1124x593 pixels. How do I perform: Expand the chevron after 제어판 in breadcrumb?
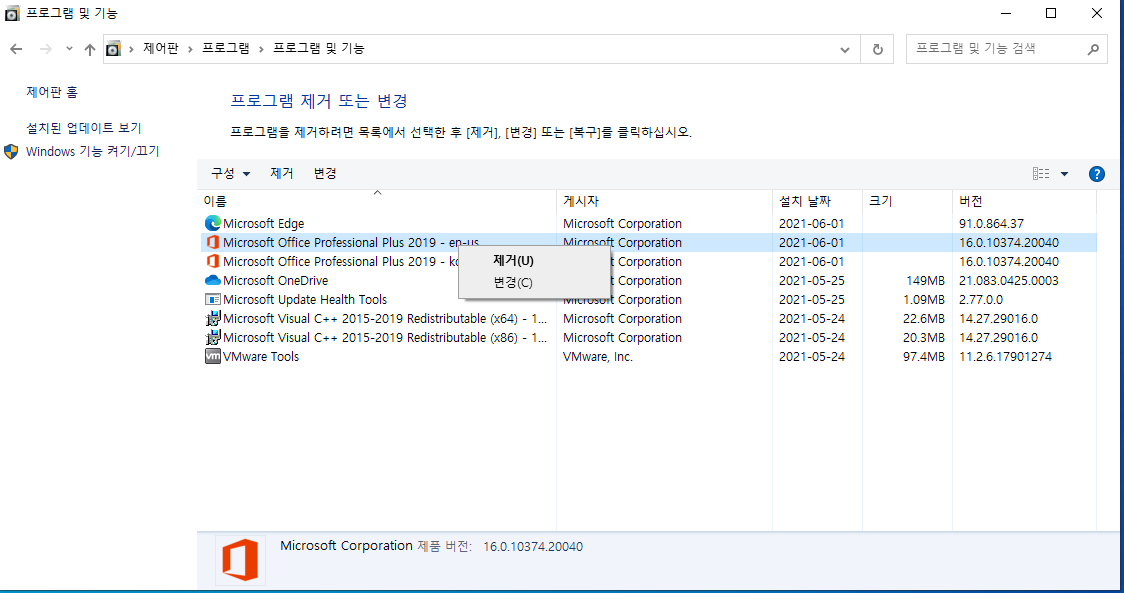[191, 49]
